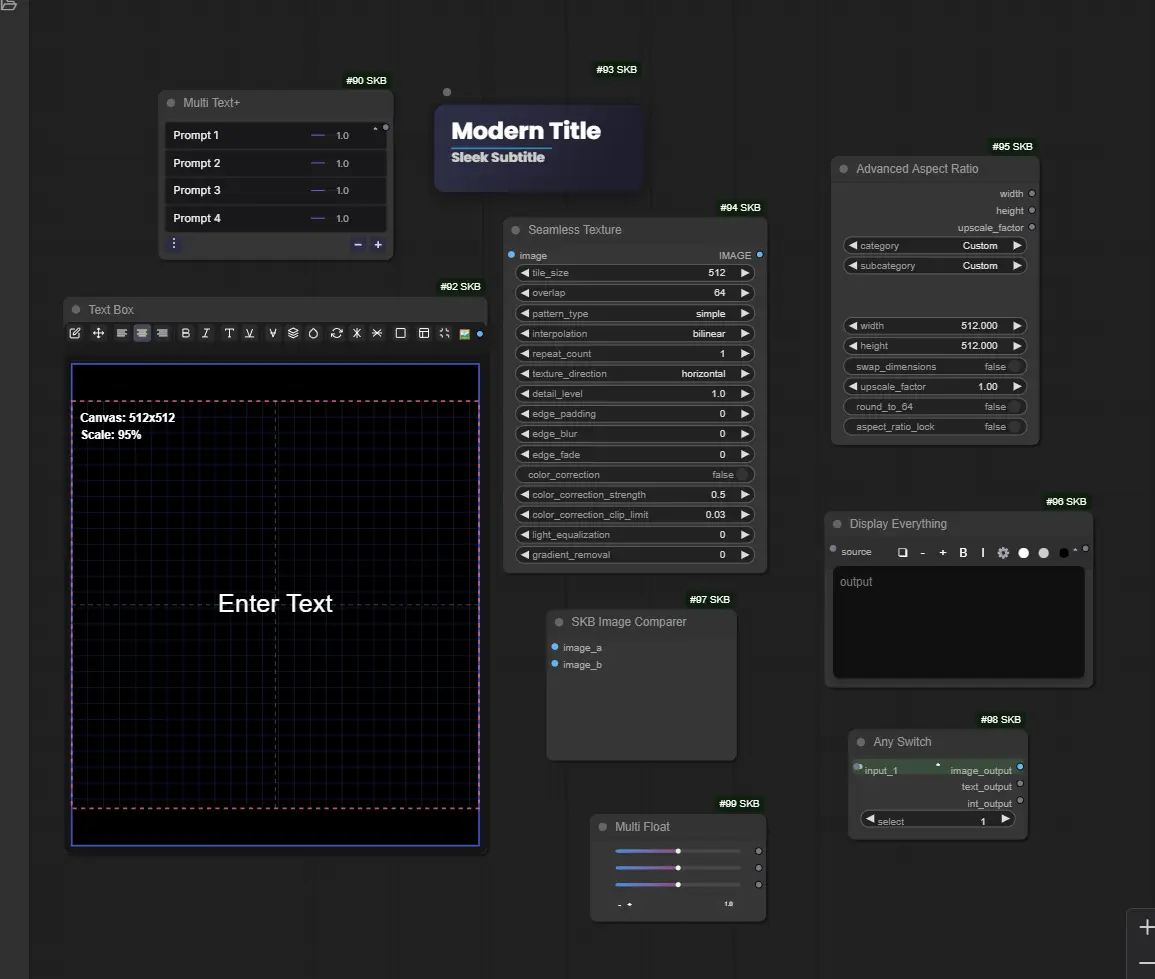Image resolution: width=1155 pixels, height=979 pixels.
Task: Toggle round_to_64 switch on
Action: 1014,407
